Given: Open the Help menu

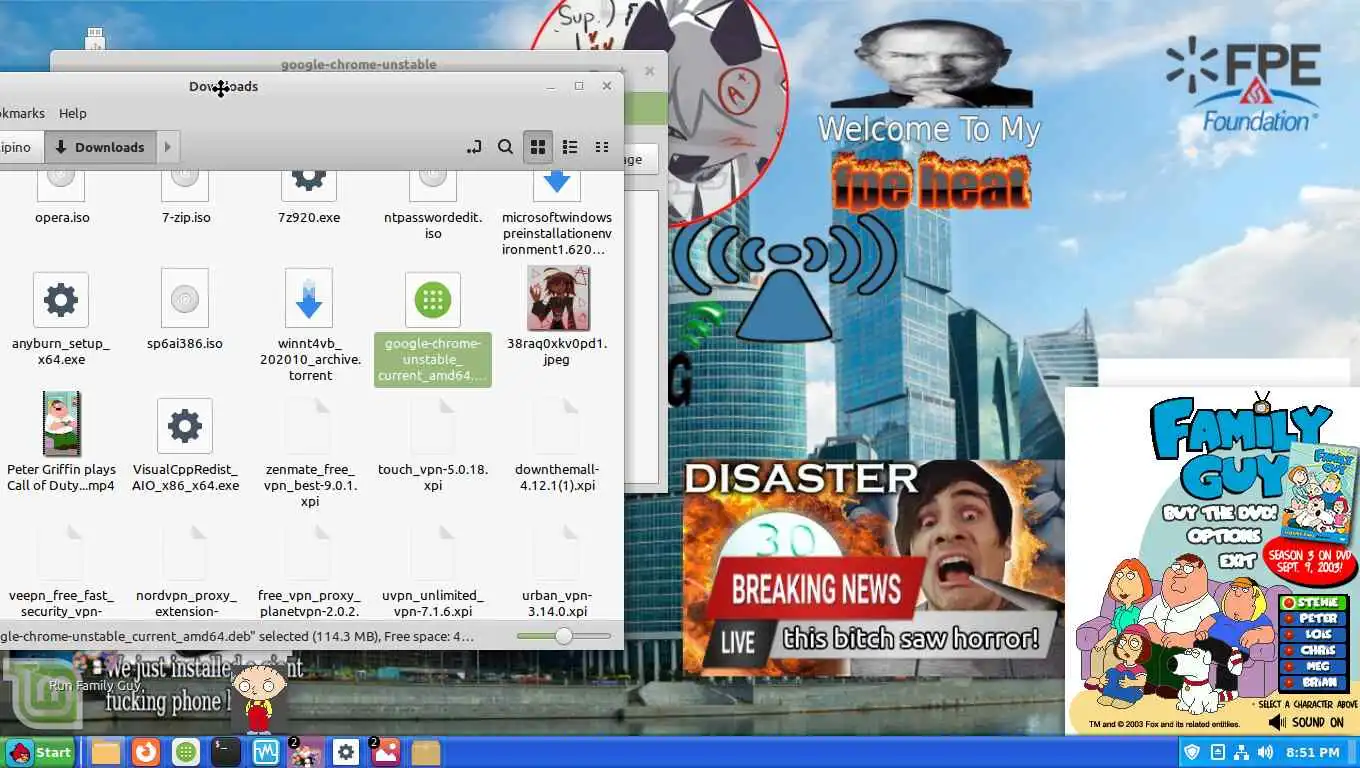Looking at the screenshot, I should point(73,113).
